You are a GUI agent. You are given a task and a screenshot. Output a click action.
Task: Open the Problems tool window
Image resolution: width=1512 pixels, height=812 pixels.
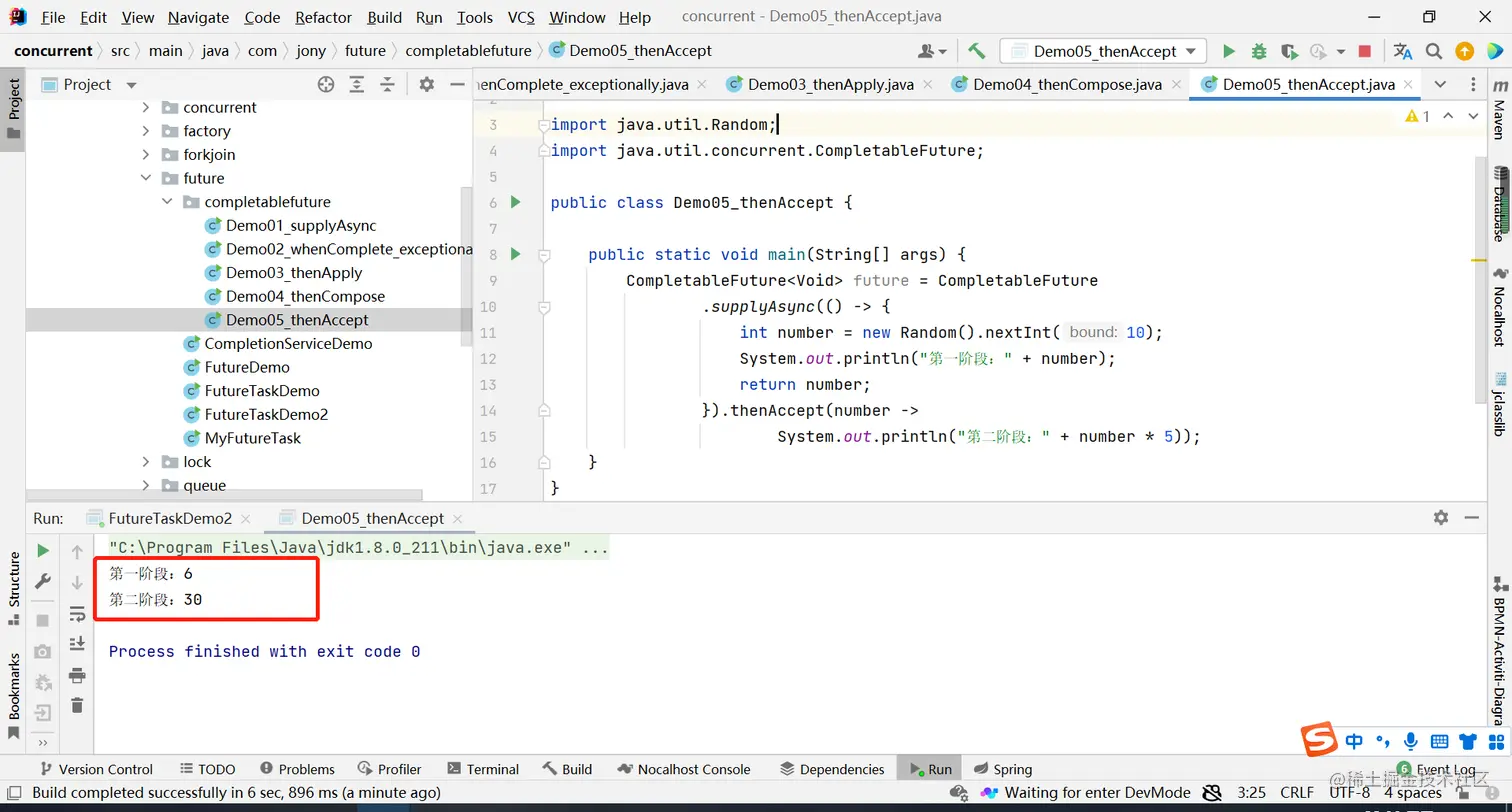[297, 769]
